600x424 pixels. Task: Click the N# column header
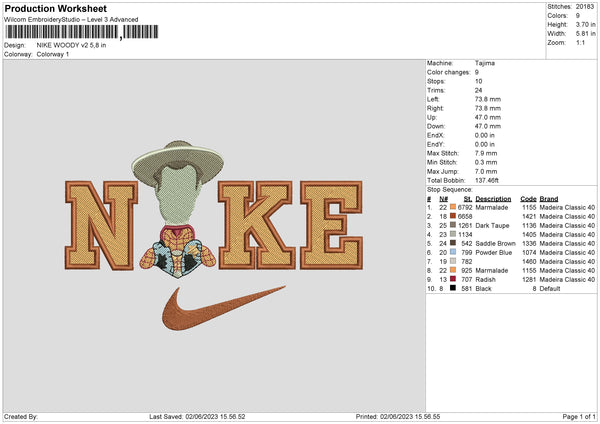(x=443, y=199)
